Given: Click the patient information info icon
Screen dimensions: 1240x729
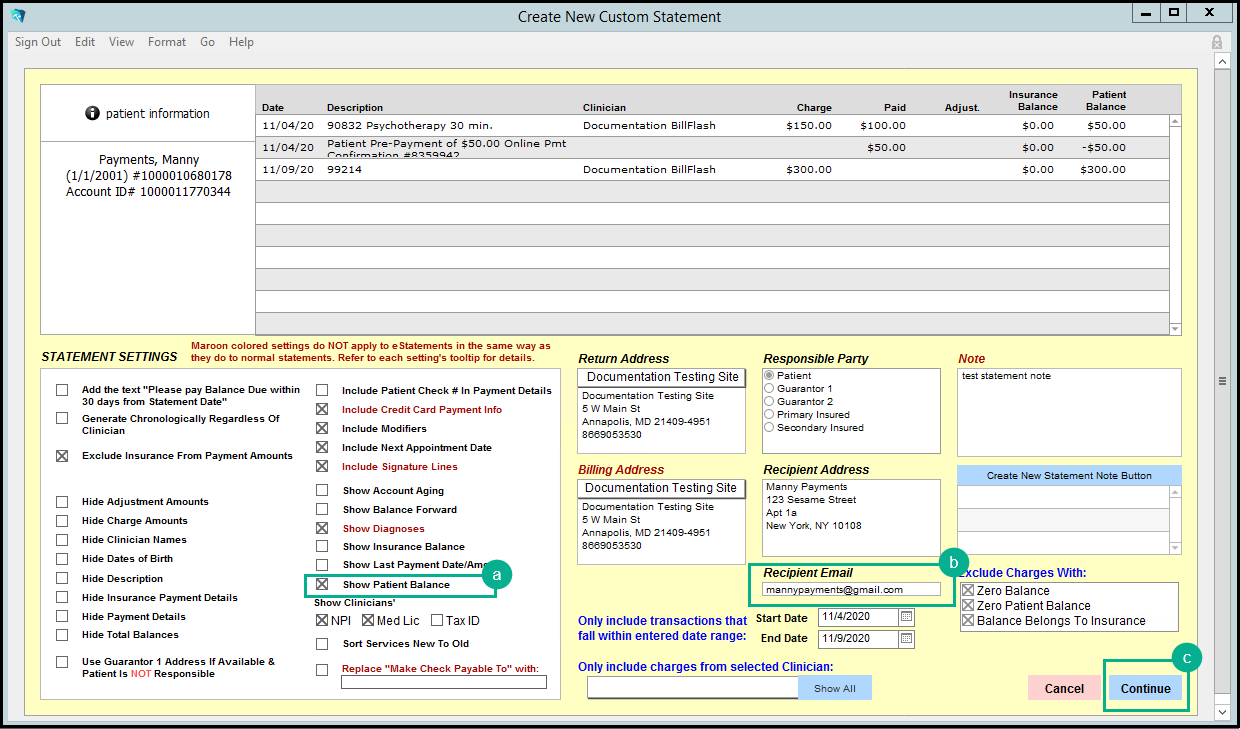Looking at the screenshot, I should click(93, 114).
